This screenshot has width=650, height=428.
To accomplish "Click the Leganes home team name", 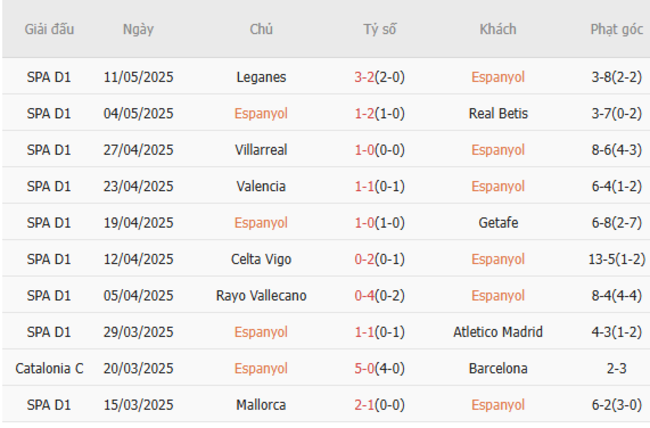I will coord(261,77).
